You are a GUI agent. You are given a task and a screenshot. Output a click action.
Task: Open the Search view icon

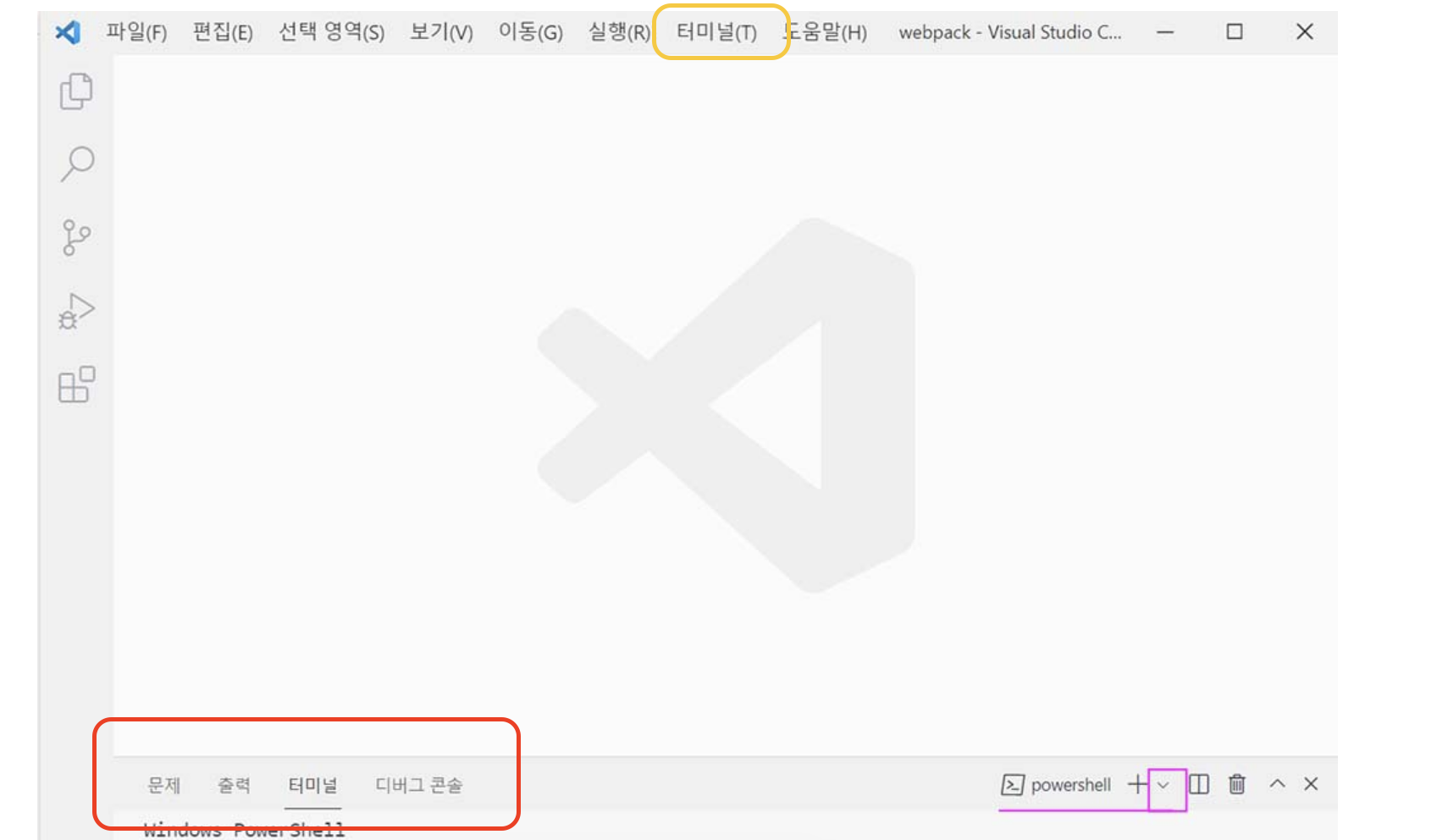(x=77, y=163)
